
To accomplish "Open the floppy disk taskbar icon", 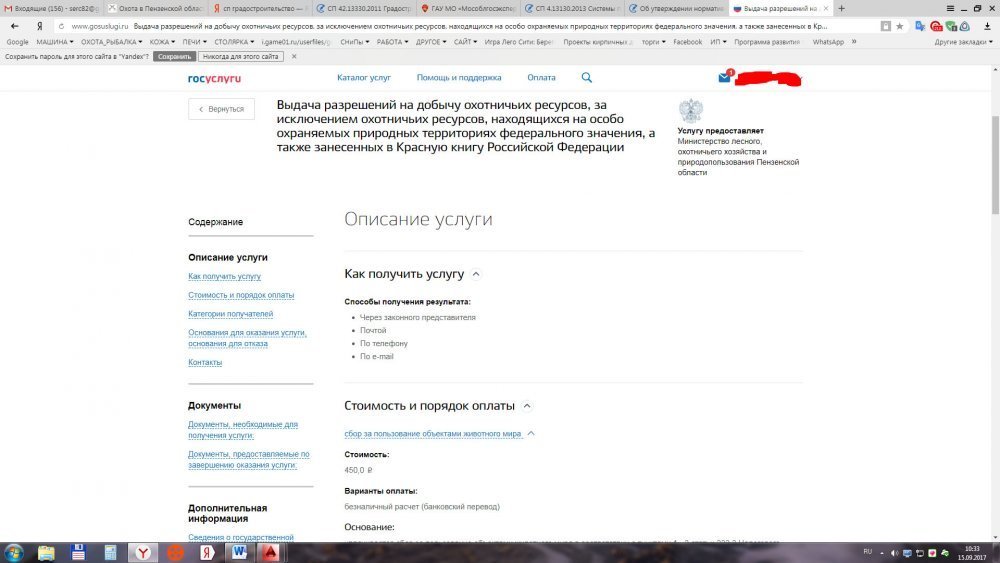I will click(x=78, y=552).
